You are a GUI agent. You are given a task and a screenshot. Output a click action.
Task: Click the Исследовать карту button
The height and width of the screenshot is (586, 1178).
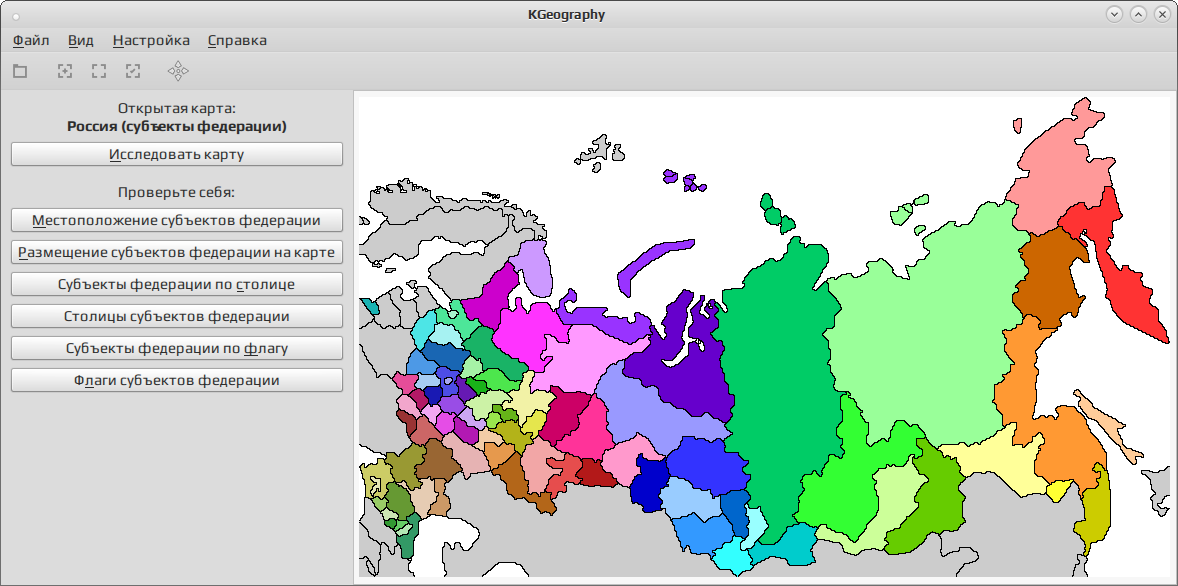coord(177,155)
